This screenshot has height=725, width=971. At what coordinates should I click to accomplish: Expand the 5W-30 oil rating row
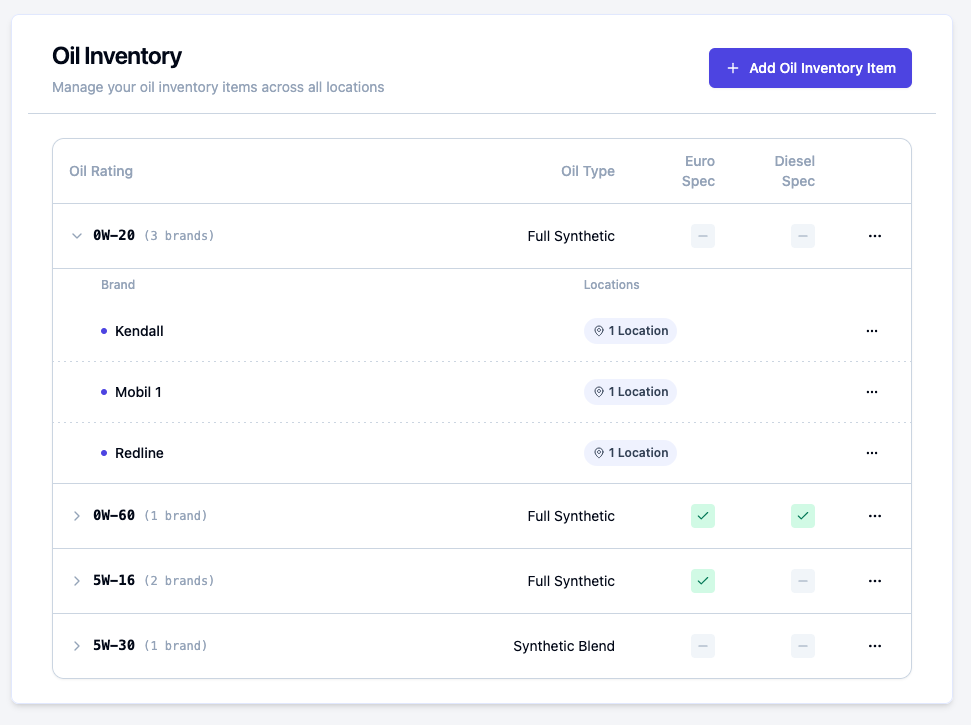coord(77,646)
